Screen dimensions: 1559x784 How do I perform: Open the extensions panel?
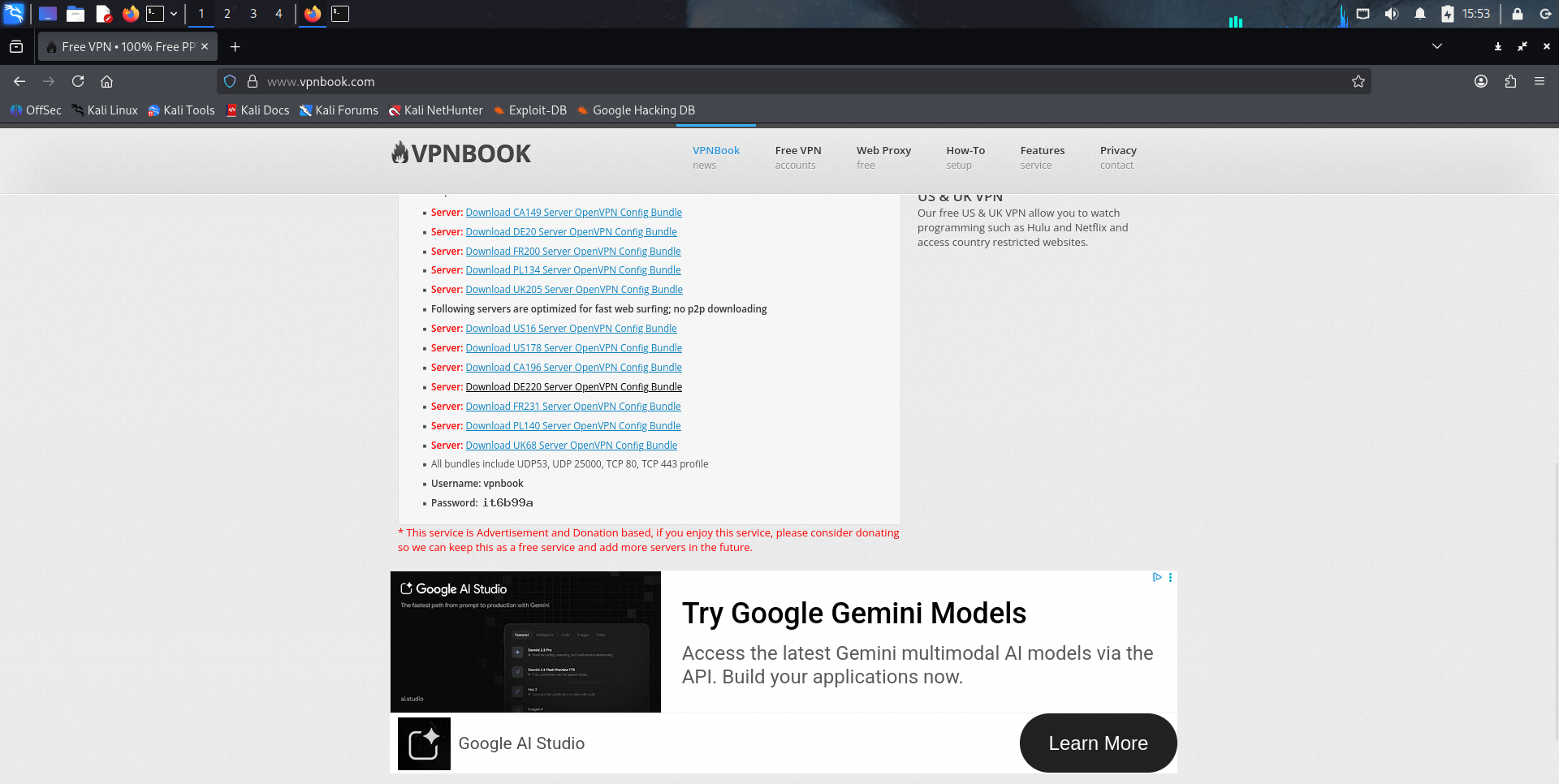pyautogui.click(x=1510, y=81)
